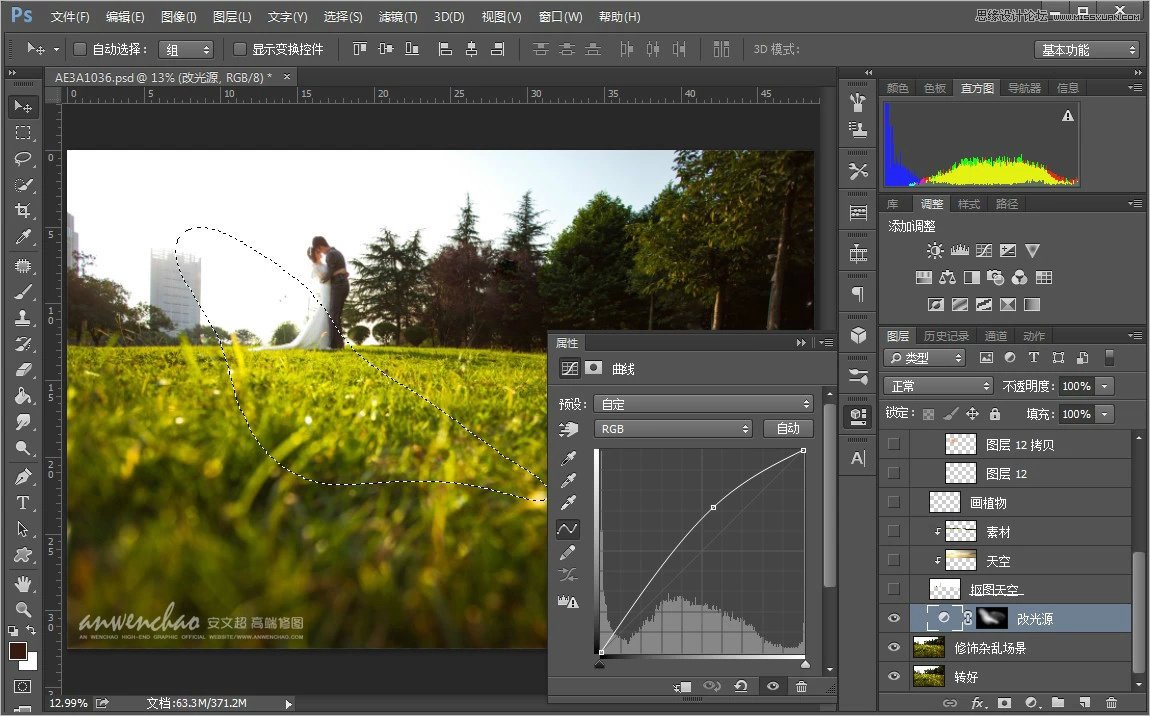Click the 自动 button in curves panel
This screenshot has width=1150, height=716.
pyautogui.click(x=788, y=428)
